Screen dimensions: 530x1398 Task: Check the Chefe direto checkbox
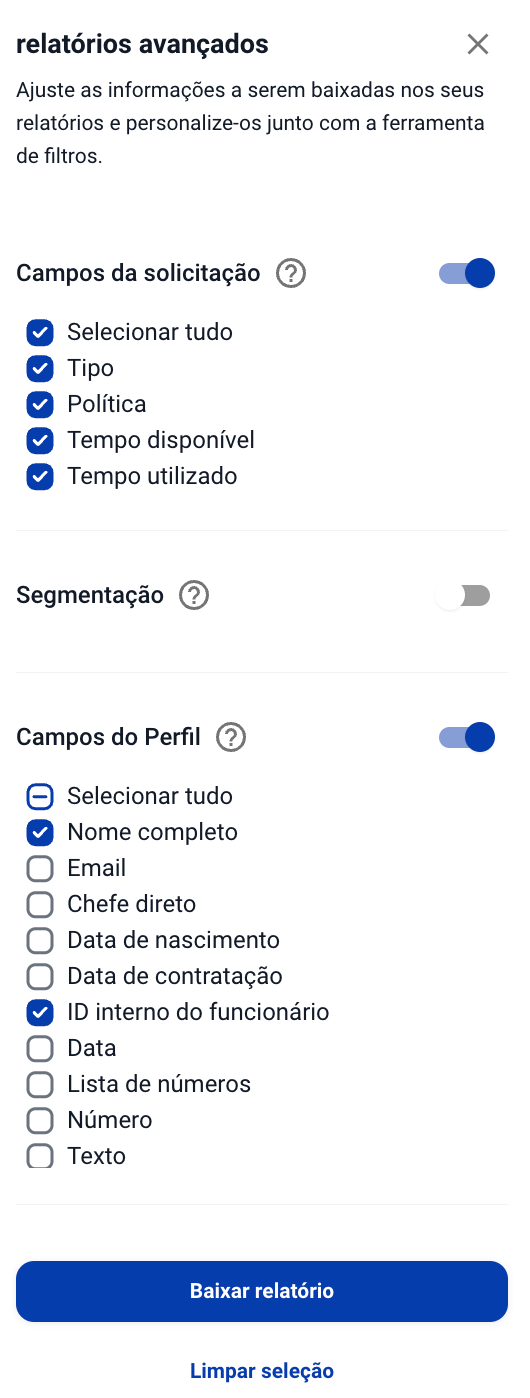[40, 905]
